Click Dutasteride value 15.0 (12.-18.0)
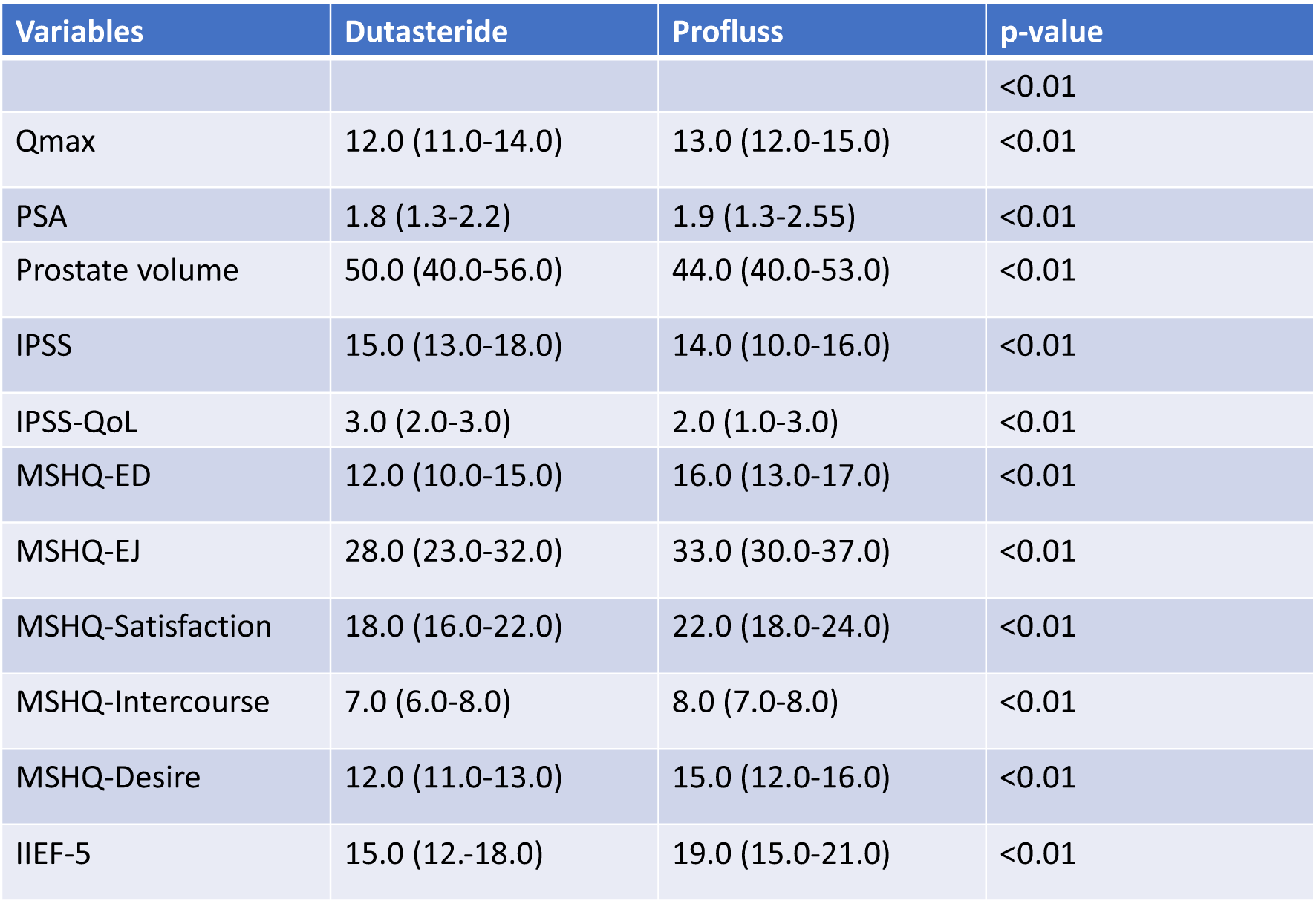The width and height of the screenshot is (1316, 901). 443,853
